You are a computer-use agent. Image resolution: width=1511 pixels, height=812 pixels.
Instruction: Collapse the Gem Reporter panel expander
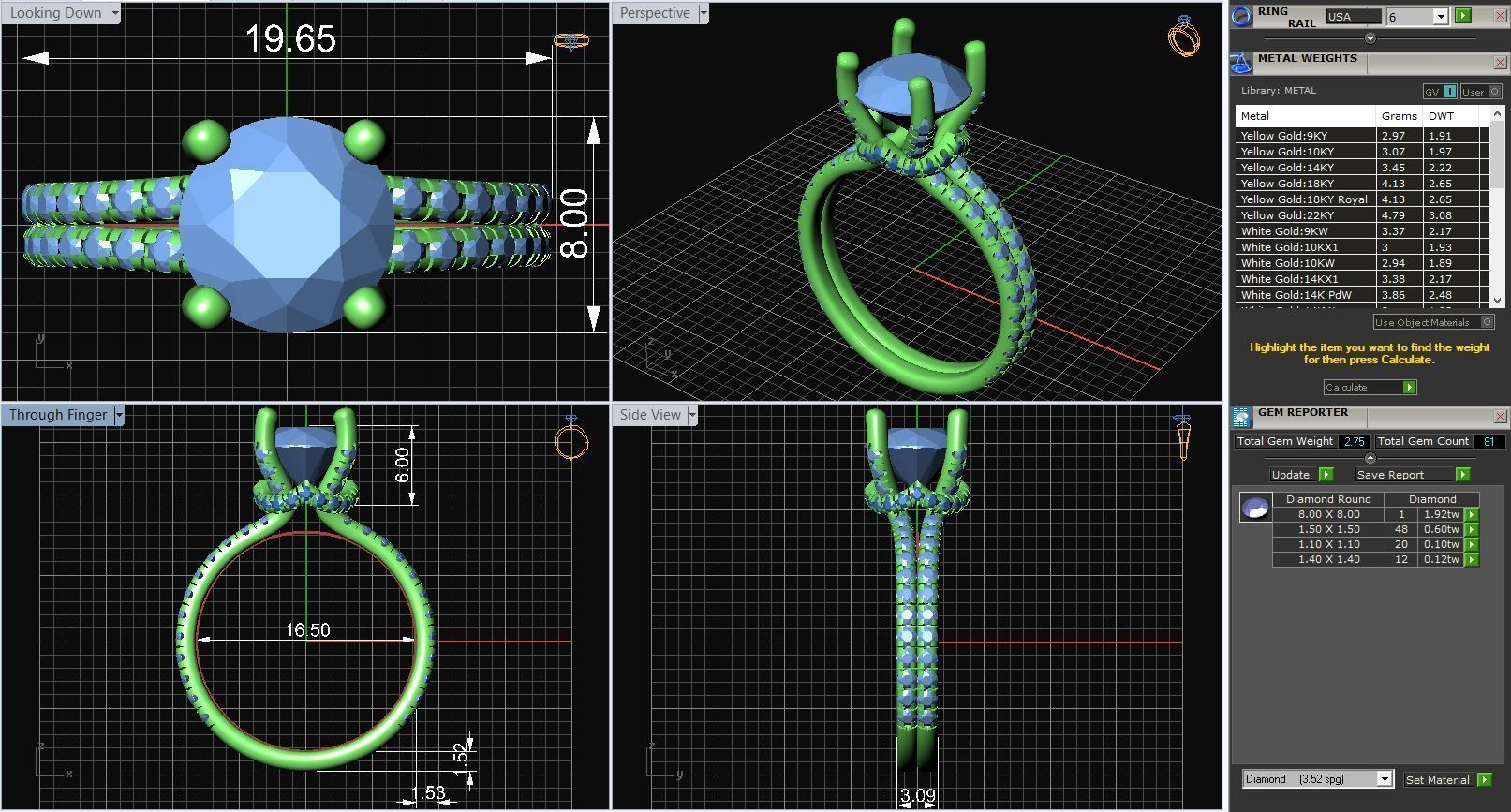click(1370, 458)
